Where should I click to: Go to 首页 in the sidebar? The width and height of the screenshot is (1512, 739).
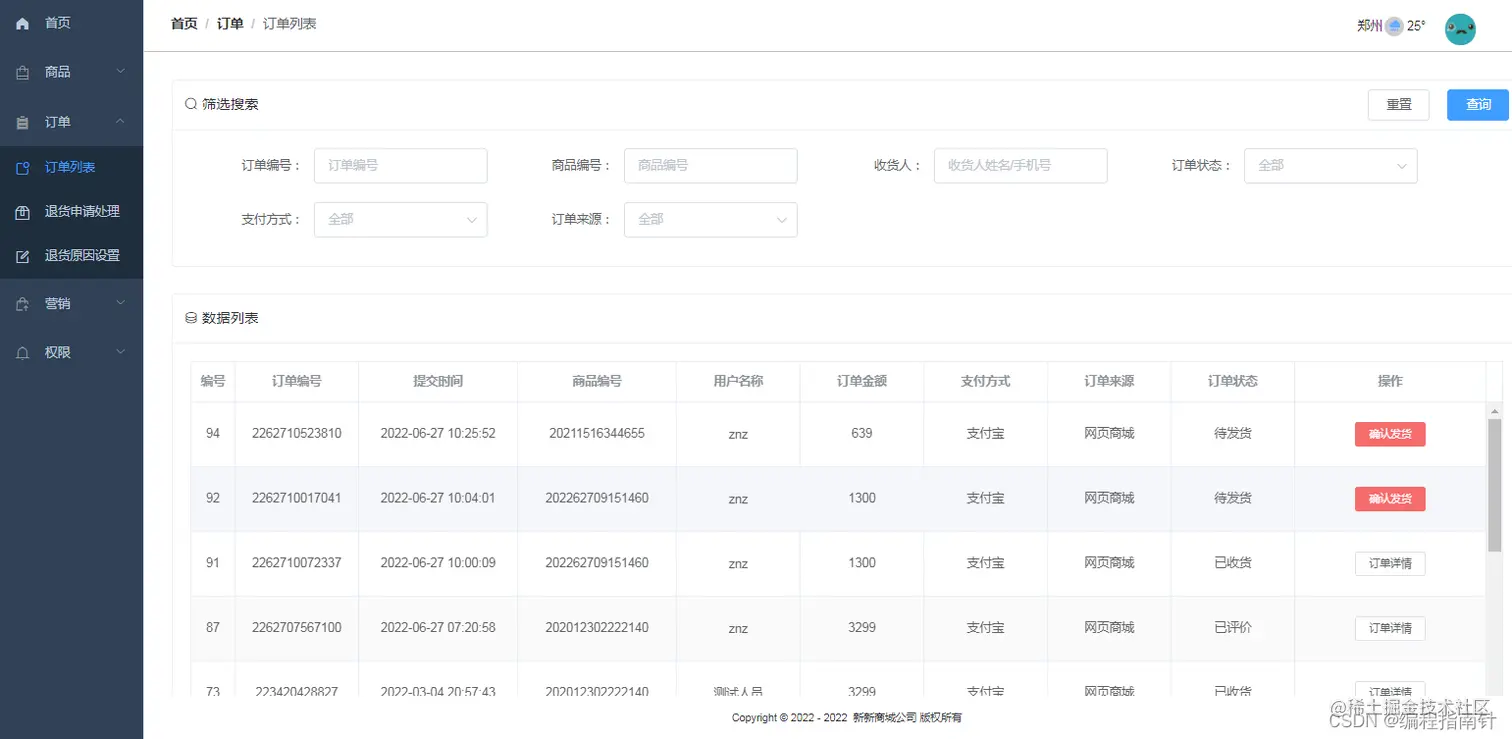(x=71, y=23)
